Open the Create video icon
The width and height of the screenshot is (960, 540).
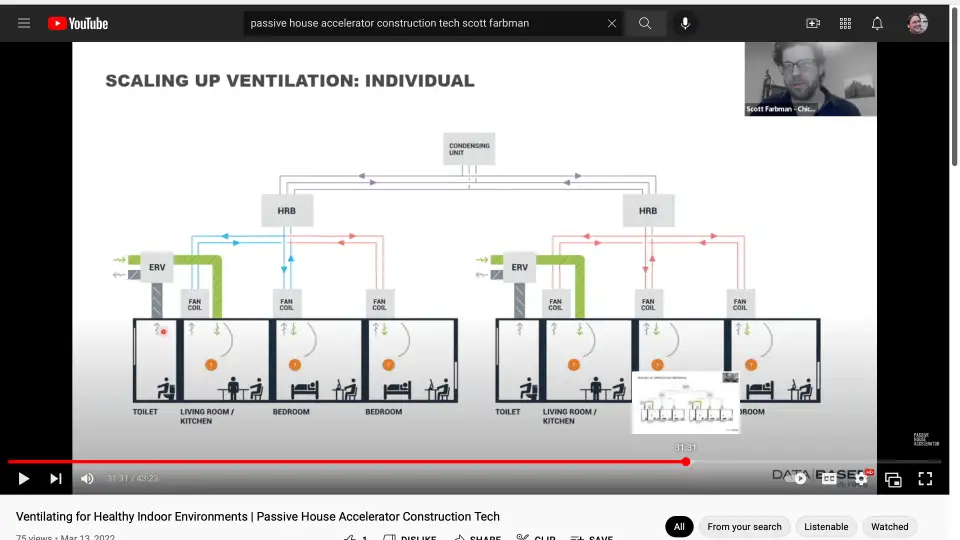point(813,23)
